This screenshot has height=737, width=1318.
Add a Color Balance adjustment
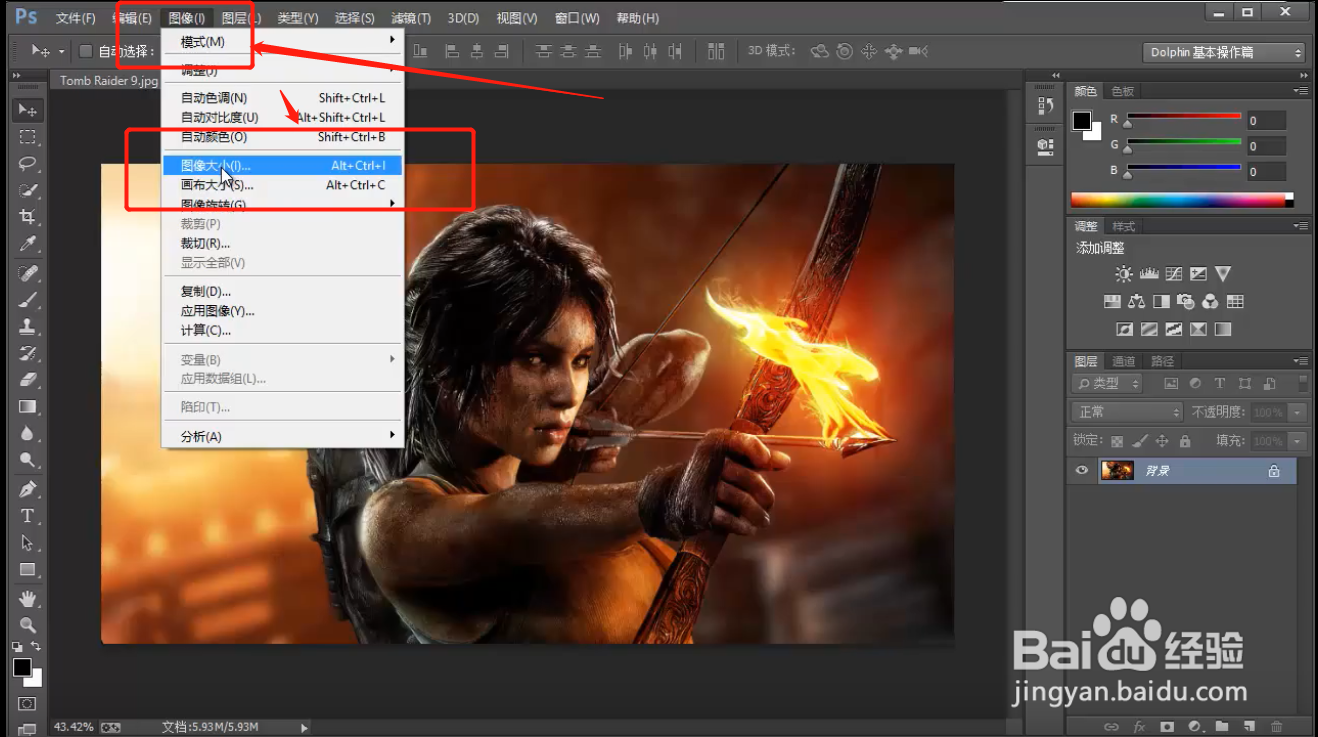click(1136, 301)
